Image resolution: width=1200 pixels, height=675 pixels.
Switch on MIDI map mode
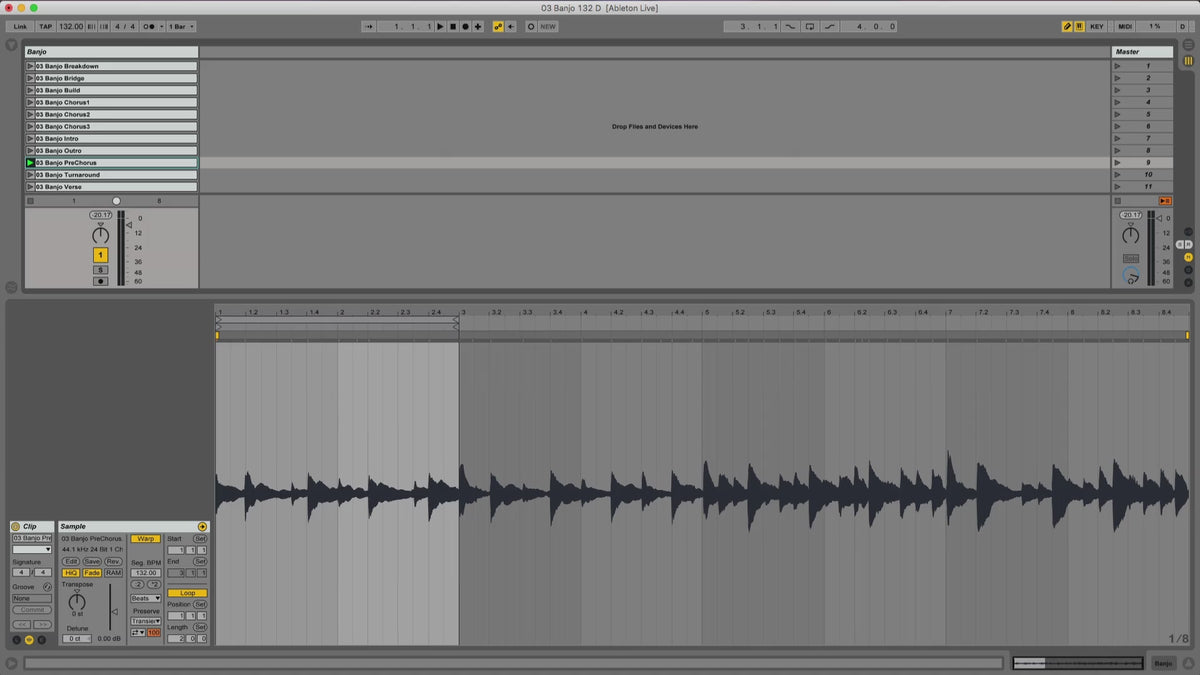(1125, 26)
